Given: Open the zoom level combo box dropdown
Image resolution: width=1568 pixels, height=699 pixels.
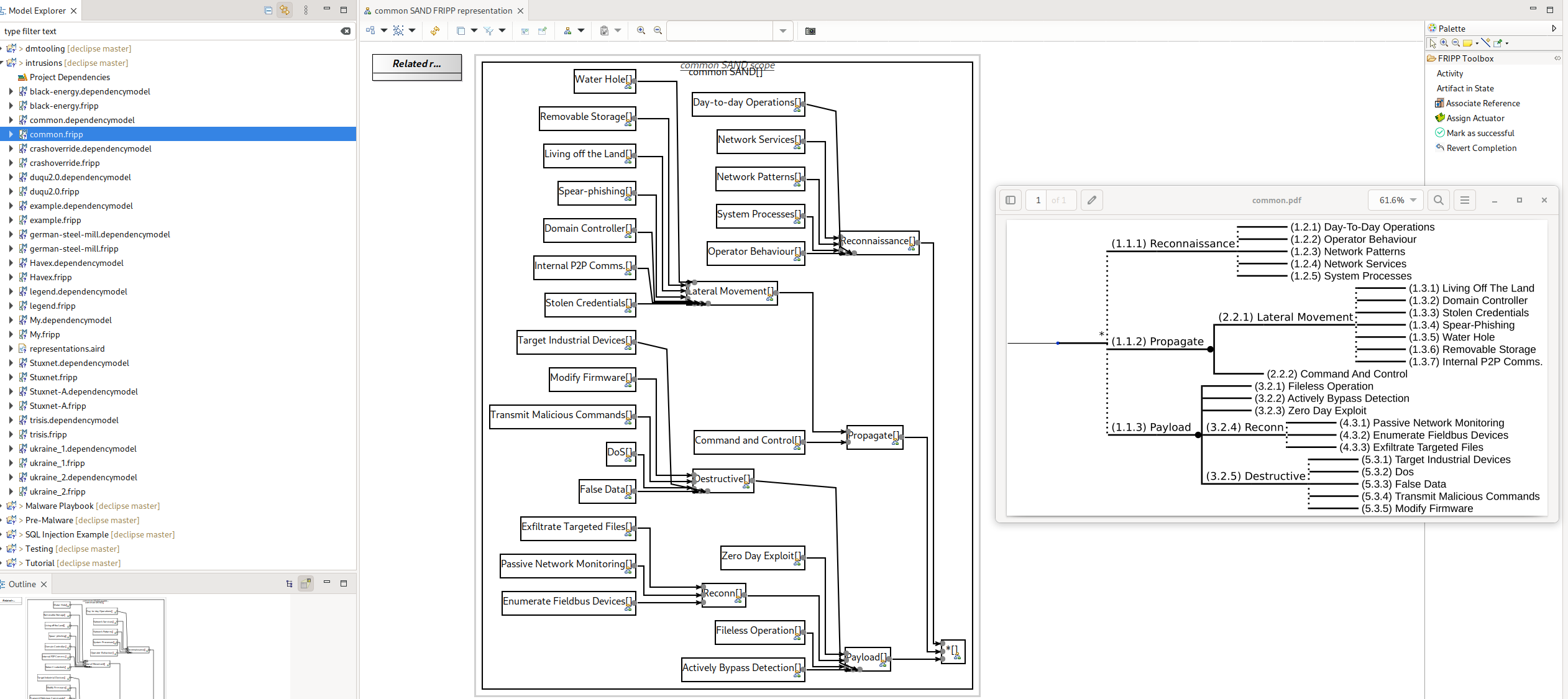Looking at the screenshot, I should pos(783,31).
